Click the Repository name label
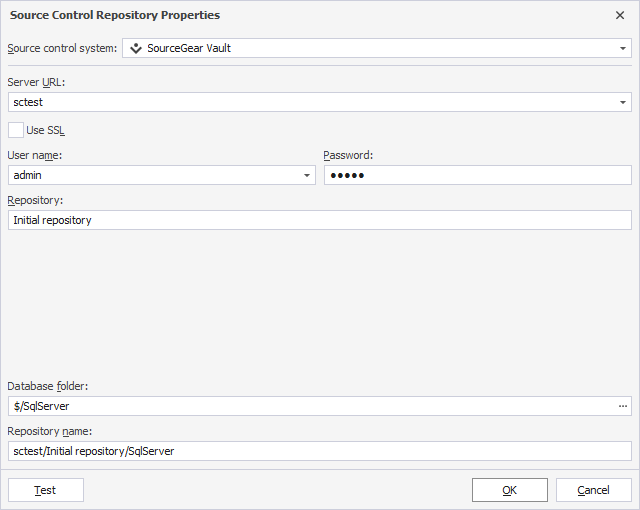 click(50, 431)
